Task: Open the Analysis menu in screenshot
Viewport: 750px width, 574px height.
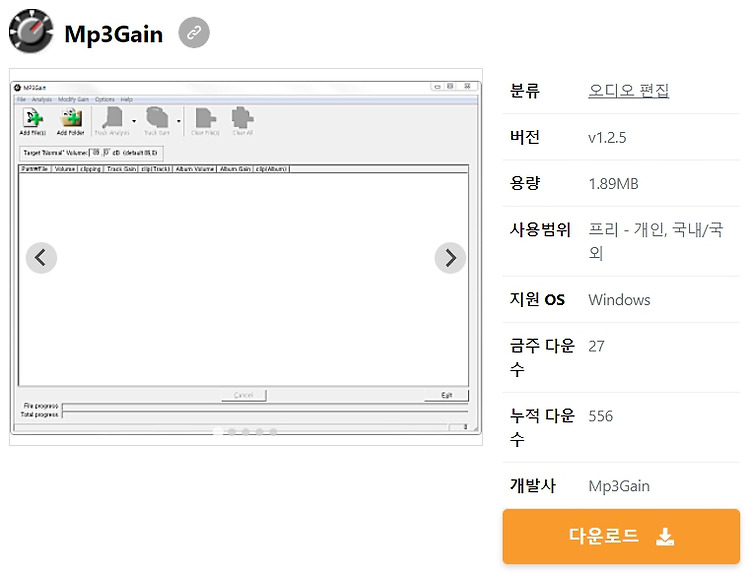Action: click(42, 99)
